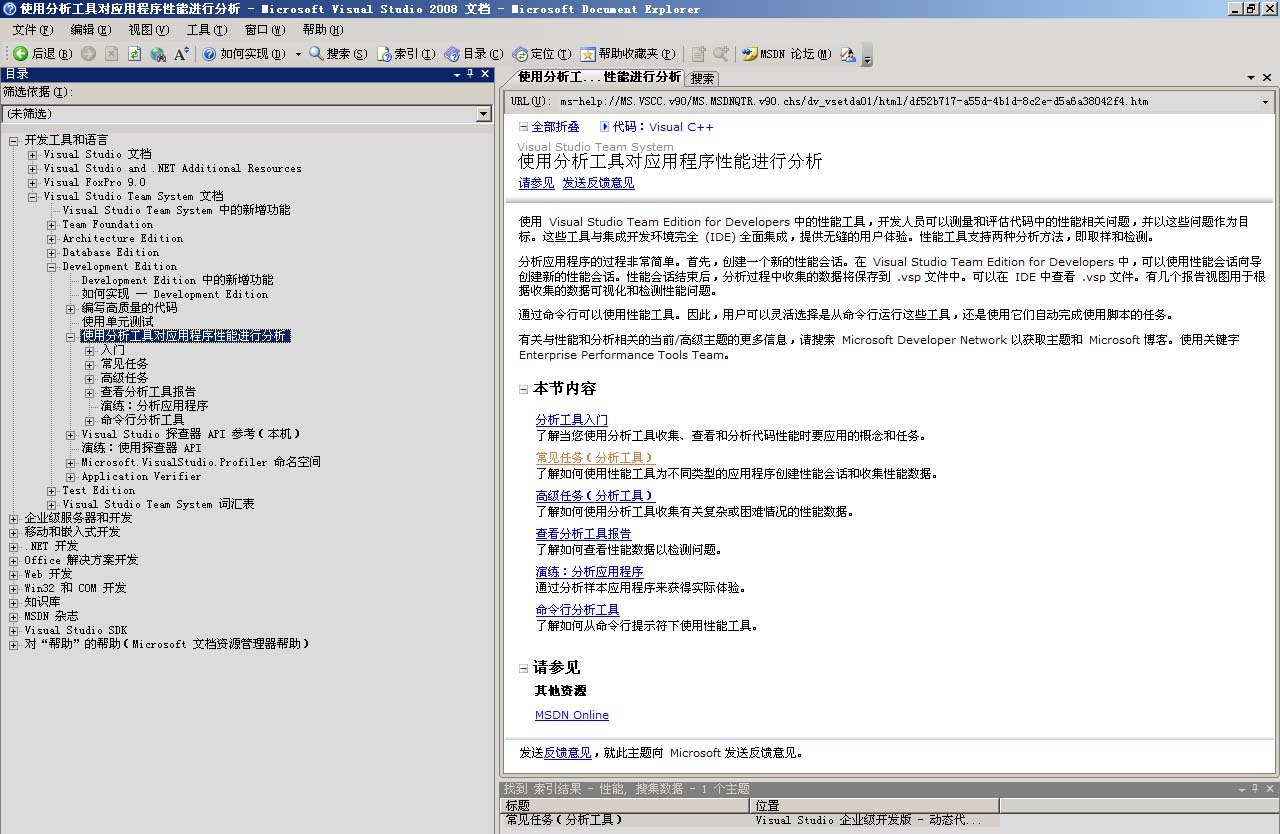Click the ask-a-question icon after MSDN 论坛
Image resolution: width=1280 pixels, height=834 pixels.
pyautogui.click(x=848, y=54)
